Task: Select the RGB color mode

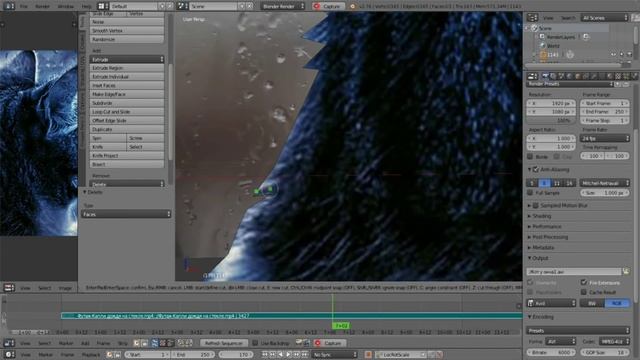Action: 617,303
